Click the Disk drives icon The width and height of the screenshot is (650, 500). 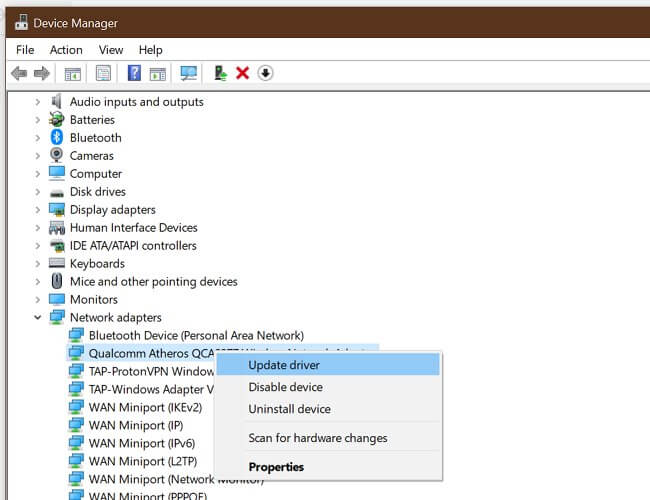coord(57,193)
